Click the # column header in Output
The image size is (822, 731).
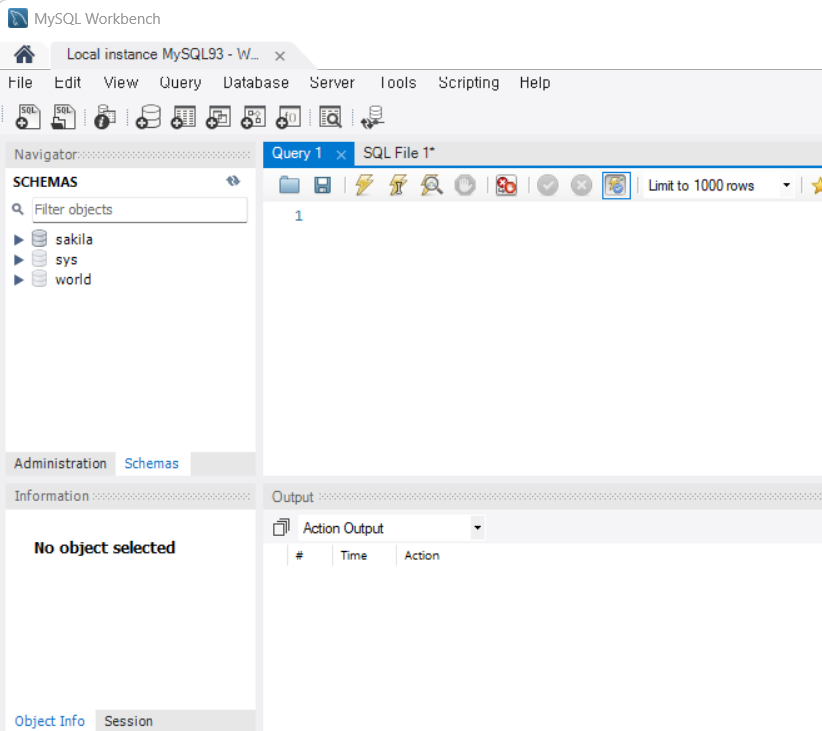(299, 555)
